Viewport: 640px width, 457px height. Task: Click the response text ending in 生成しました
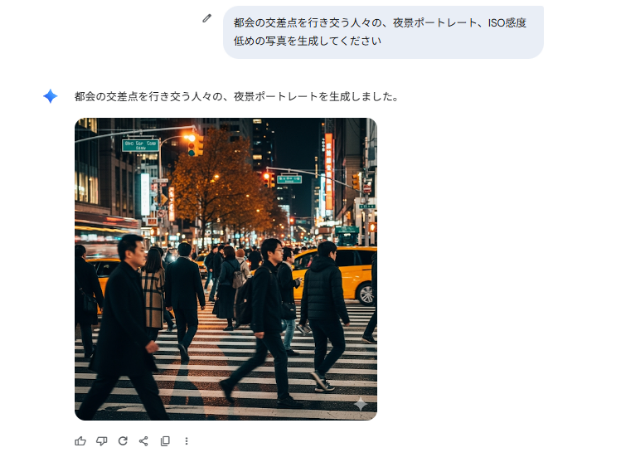coord(236,97)
